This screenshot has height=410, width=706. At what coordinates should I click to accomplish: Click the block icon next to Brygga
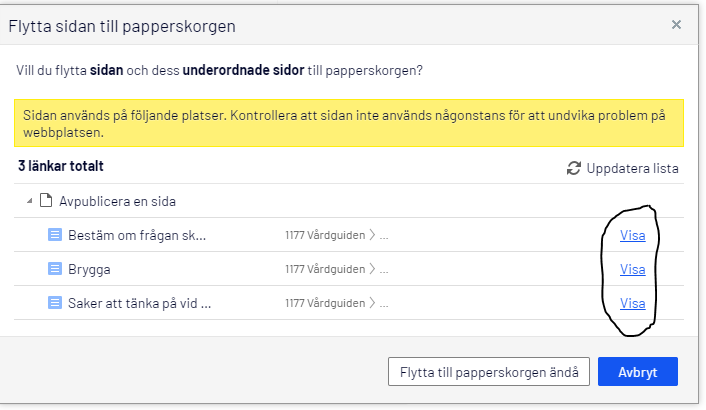[56, 269]
